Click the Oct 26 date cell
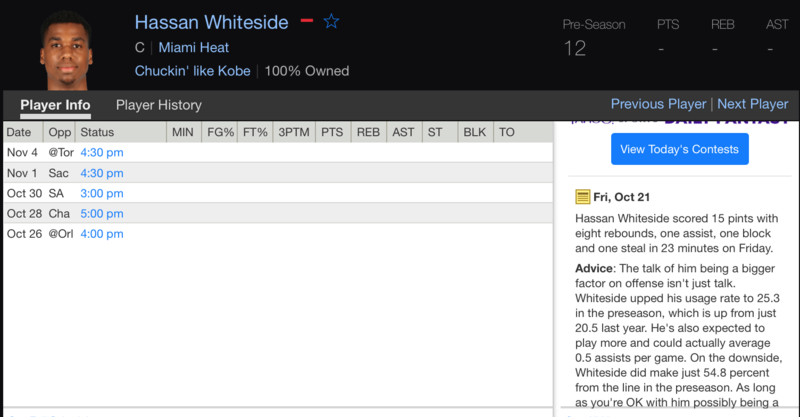This screenshot has height=417, width=800. click(x=24, y=234)
